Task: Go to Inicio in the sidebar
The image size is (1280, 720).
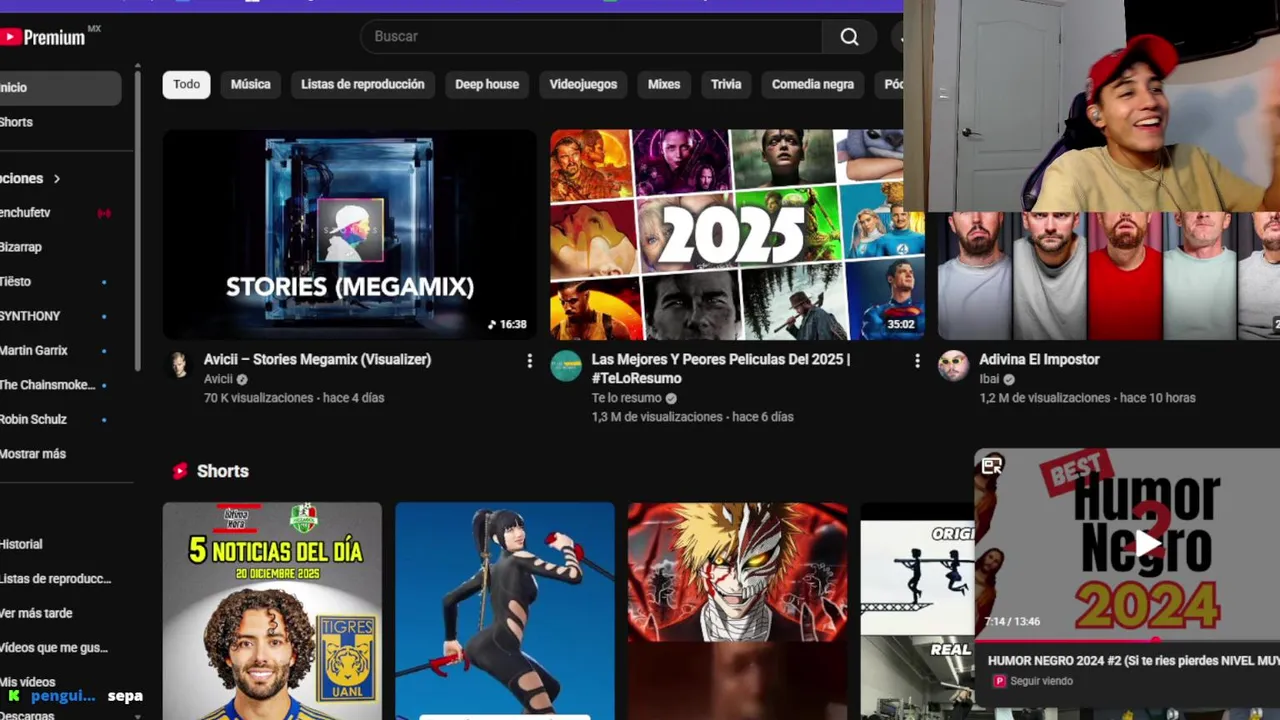Action: (x=60, y=88)
